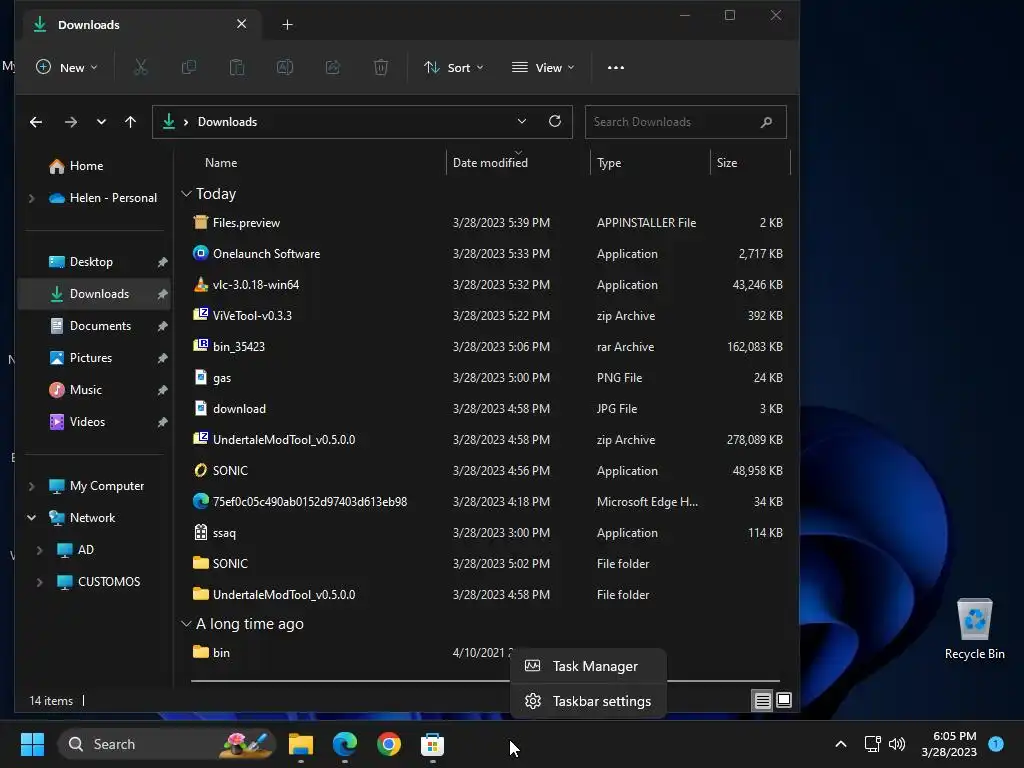Sort by Date modified column header
Viewport: 1024px width, 768px height.
490,163
